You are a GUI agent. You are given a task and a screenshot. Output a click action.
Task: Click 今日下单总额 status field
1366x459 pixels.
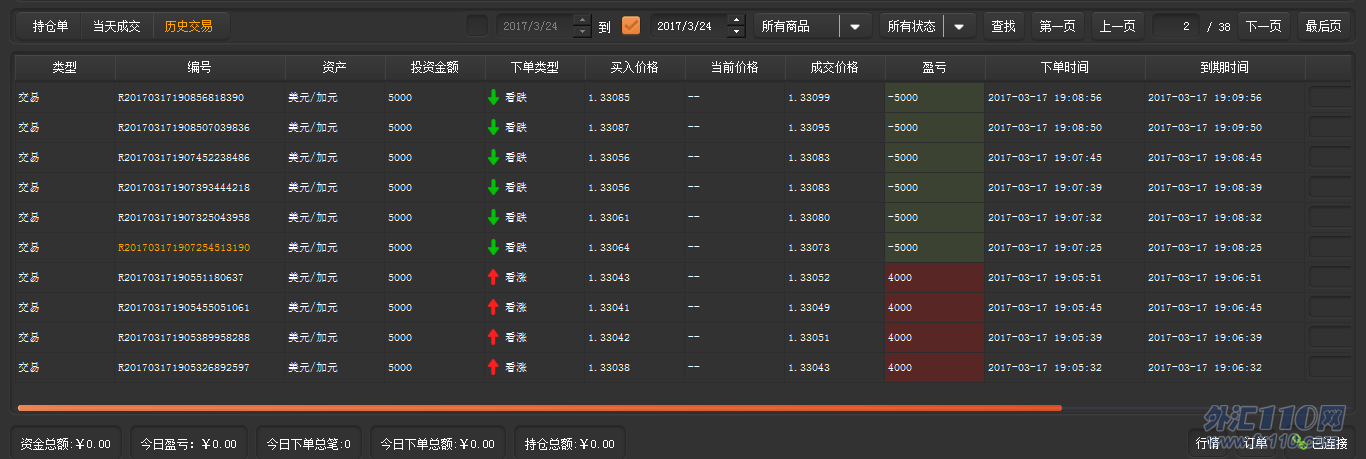coord(437,443)
